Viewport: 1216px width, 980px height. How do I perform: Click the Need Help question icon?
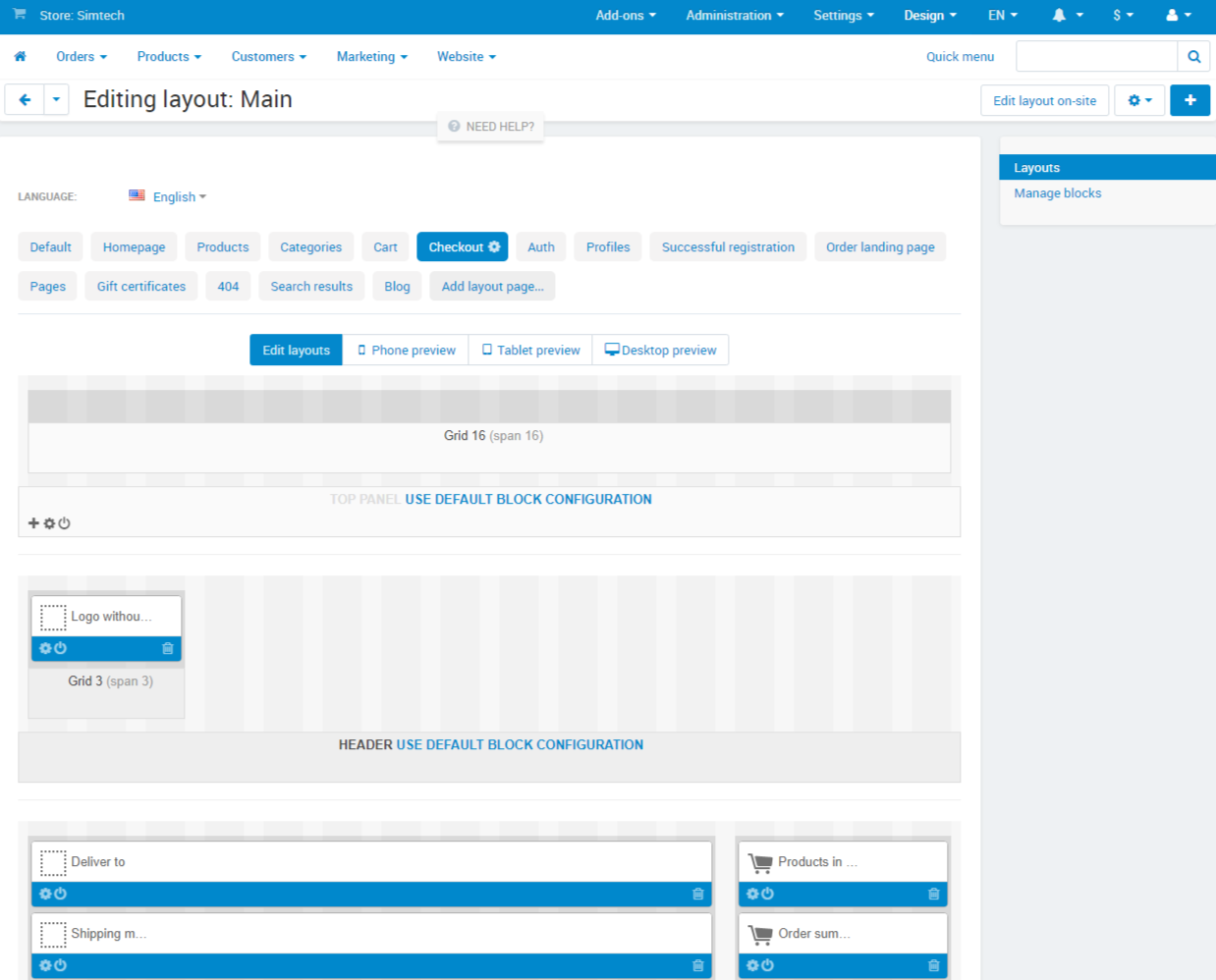pos(454,127)
